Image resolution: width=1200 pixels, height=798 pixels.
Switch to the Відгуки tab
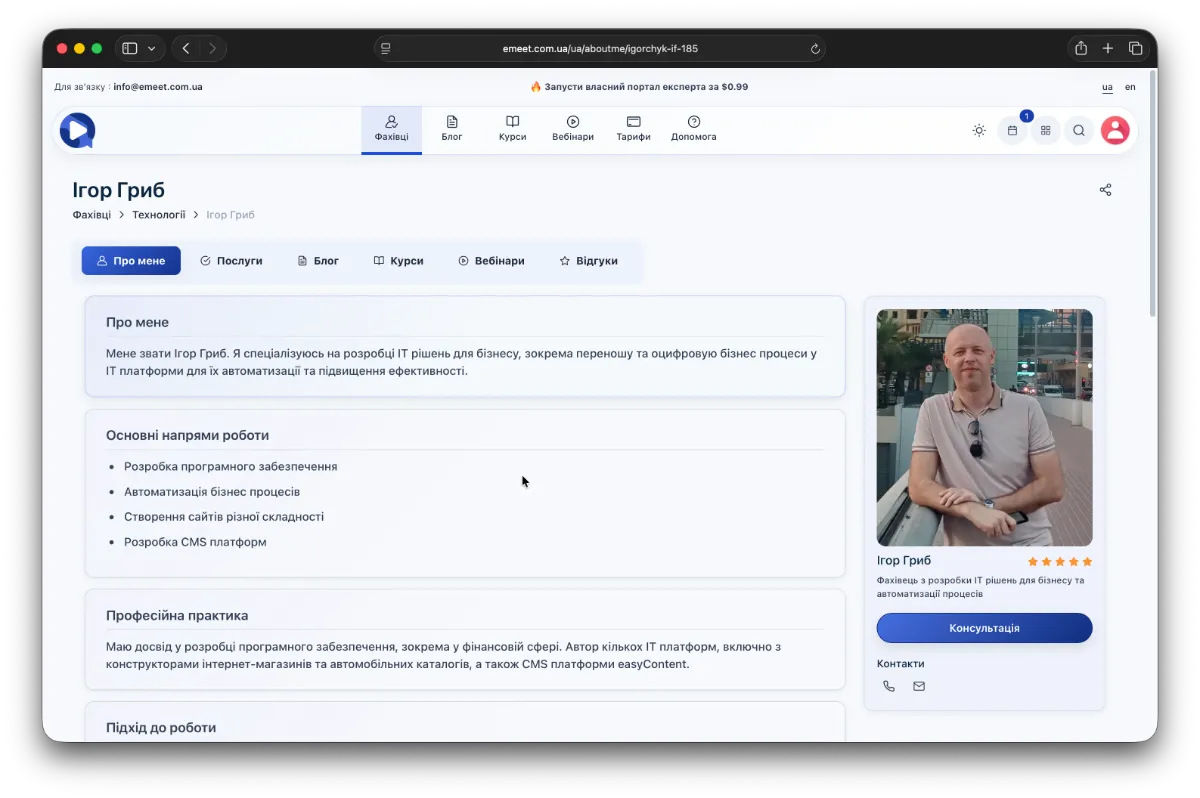click(x=588, y=261)
